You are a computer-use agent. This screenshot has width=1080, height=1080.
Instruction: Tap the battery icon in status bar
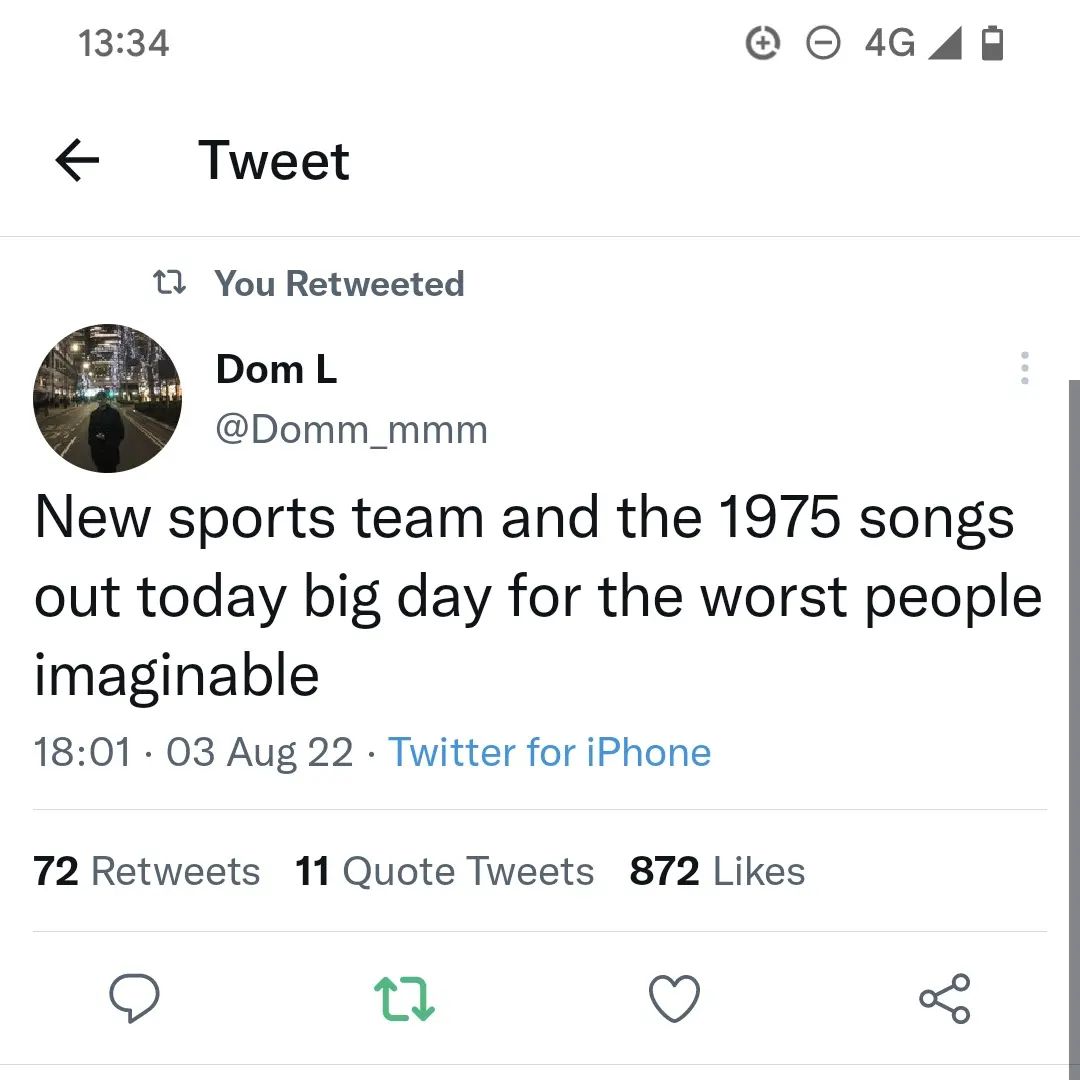(992, 43)
